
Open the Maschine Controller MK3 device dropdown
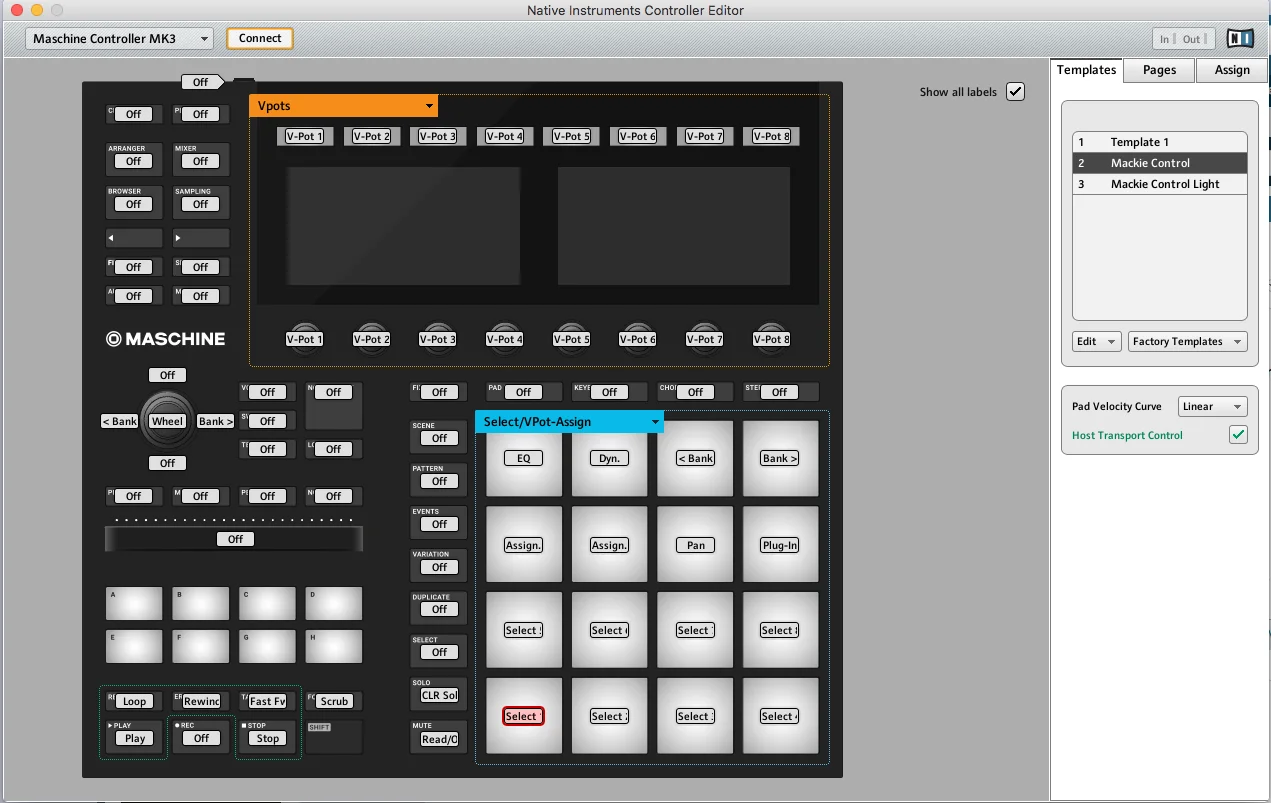click(120, 39)
